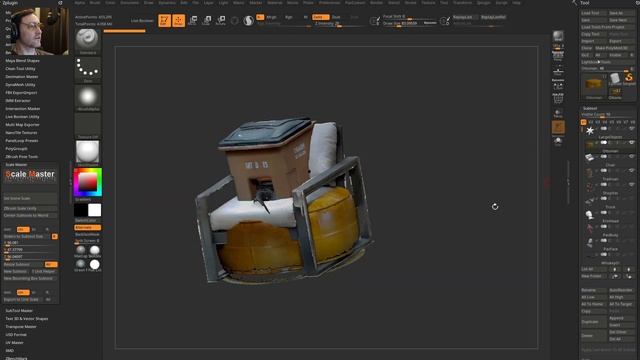Viewport: 640px width, 360px height.
Task: Select the Flat Color white material ball
Action: (x=95, y=264)
